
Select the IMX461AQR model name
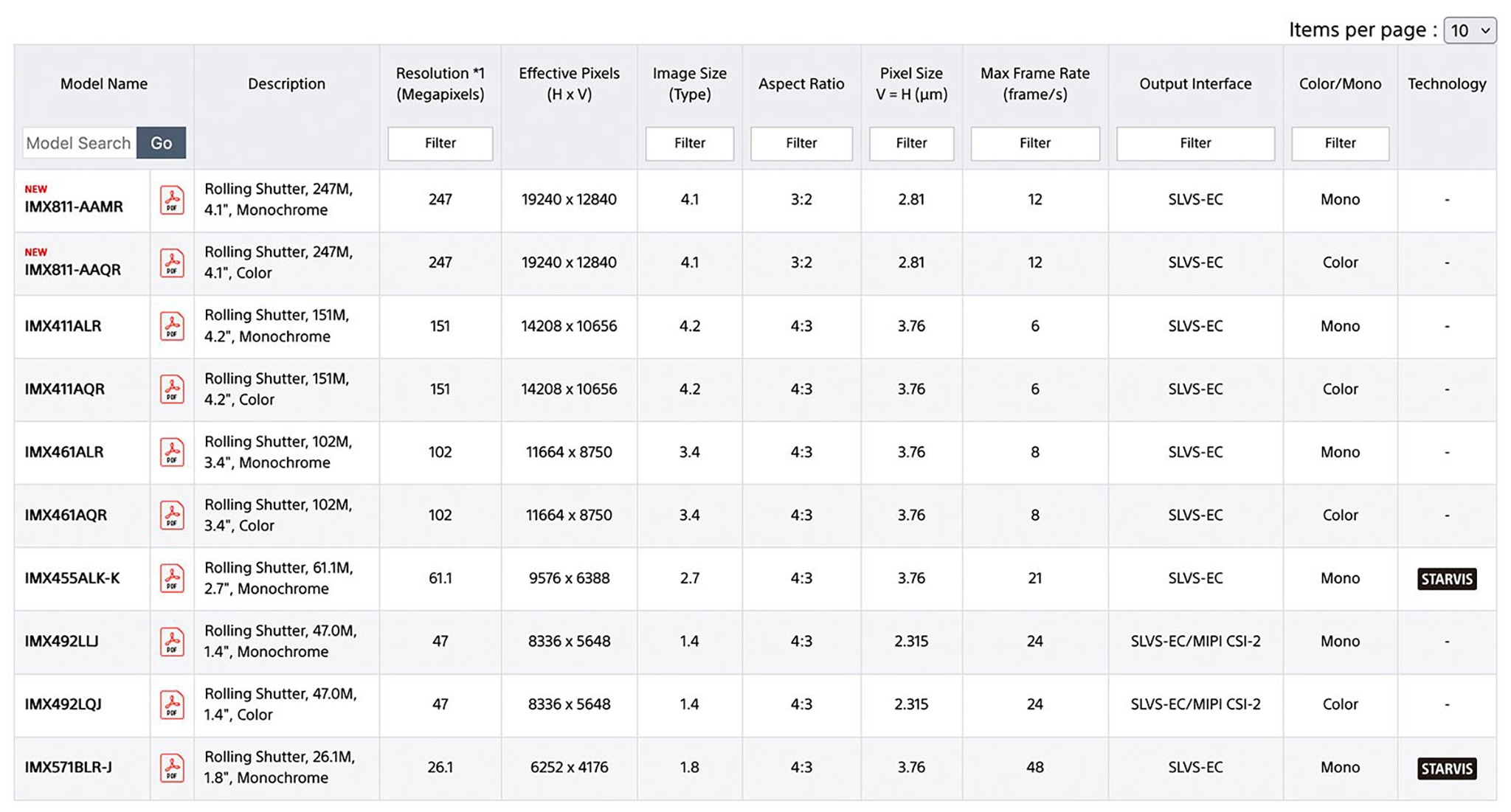[x=66, y=515]
